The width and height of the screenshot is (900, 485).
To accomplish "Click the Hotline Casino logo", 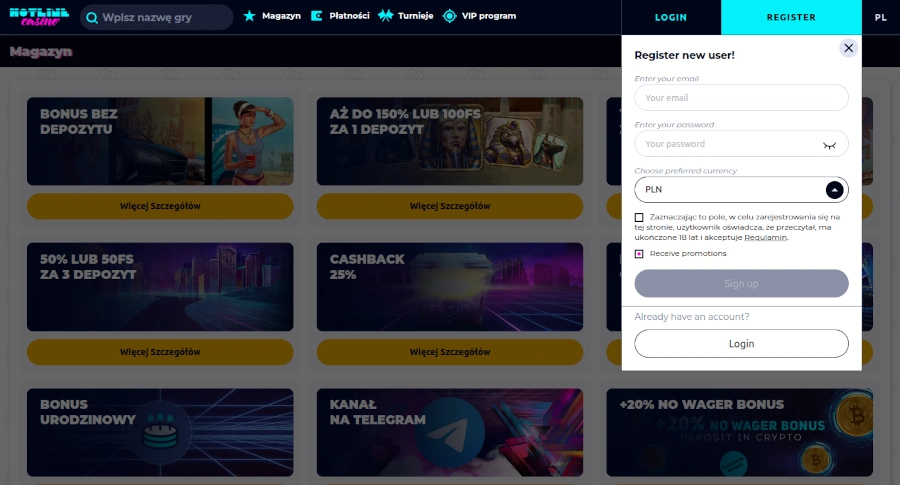I will (39, 17).
